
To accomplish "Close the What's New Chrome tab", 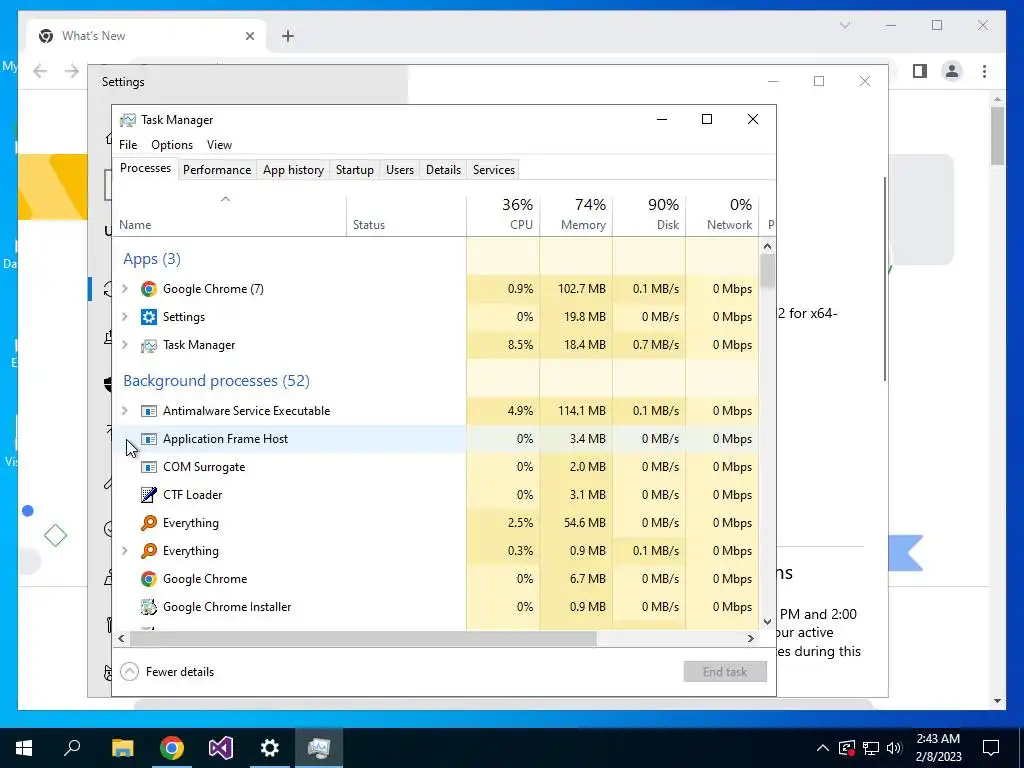I will point(249,36).
